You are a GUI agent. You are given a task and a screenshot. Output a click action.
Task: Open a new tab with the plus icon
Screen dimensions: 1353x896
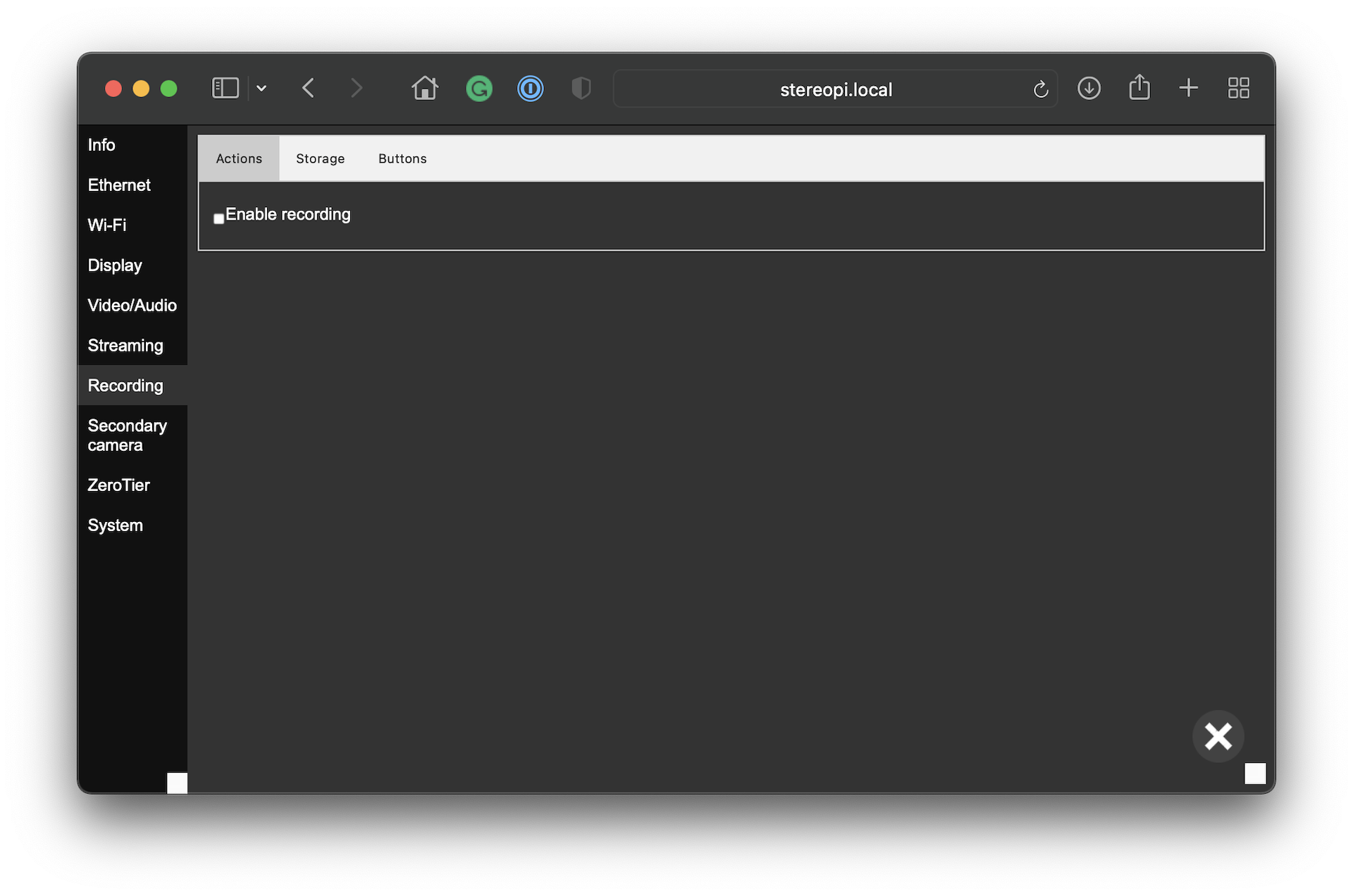click(x=1188, y=88)
